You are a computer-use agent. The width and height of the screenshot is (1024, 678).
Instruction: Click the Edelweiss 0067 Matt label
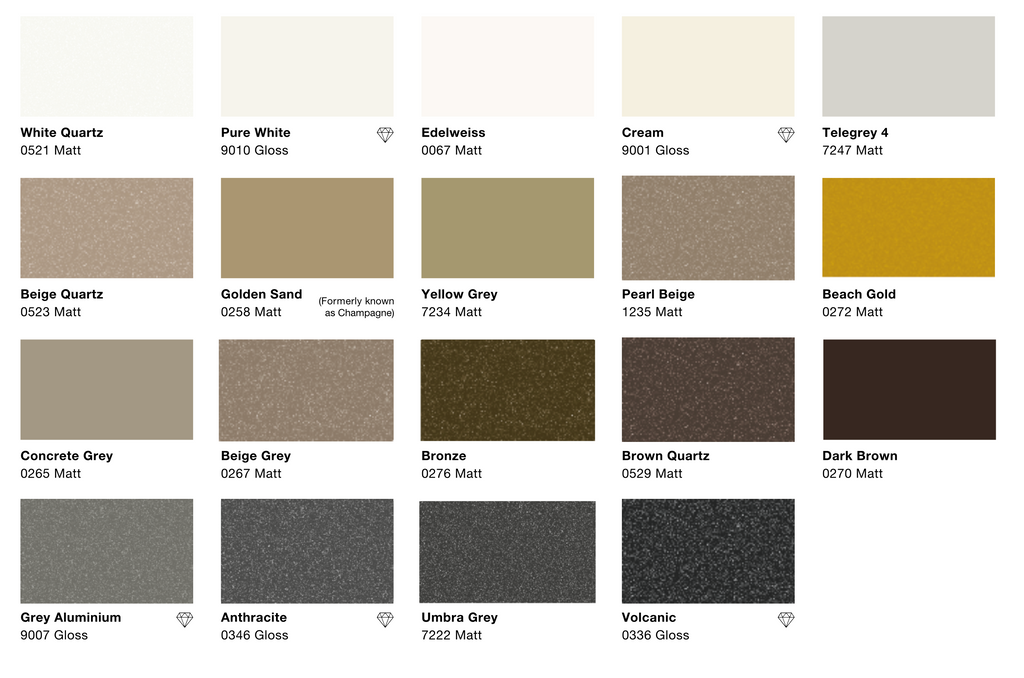(x=453, y=141)
